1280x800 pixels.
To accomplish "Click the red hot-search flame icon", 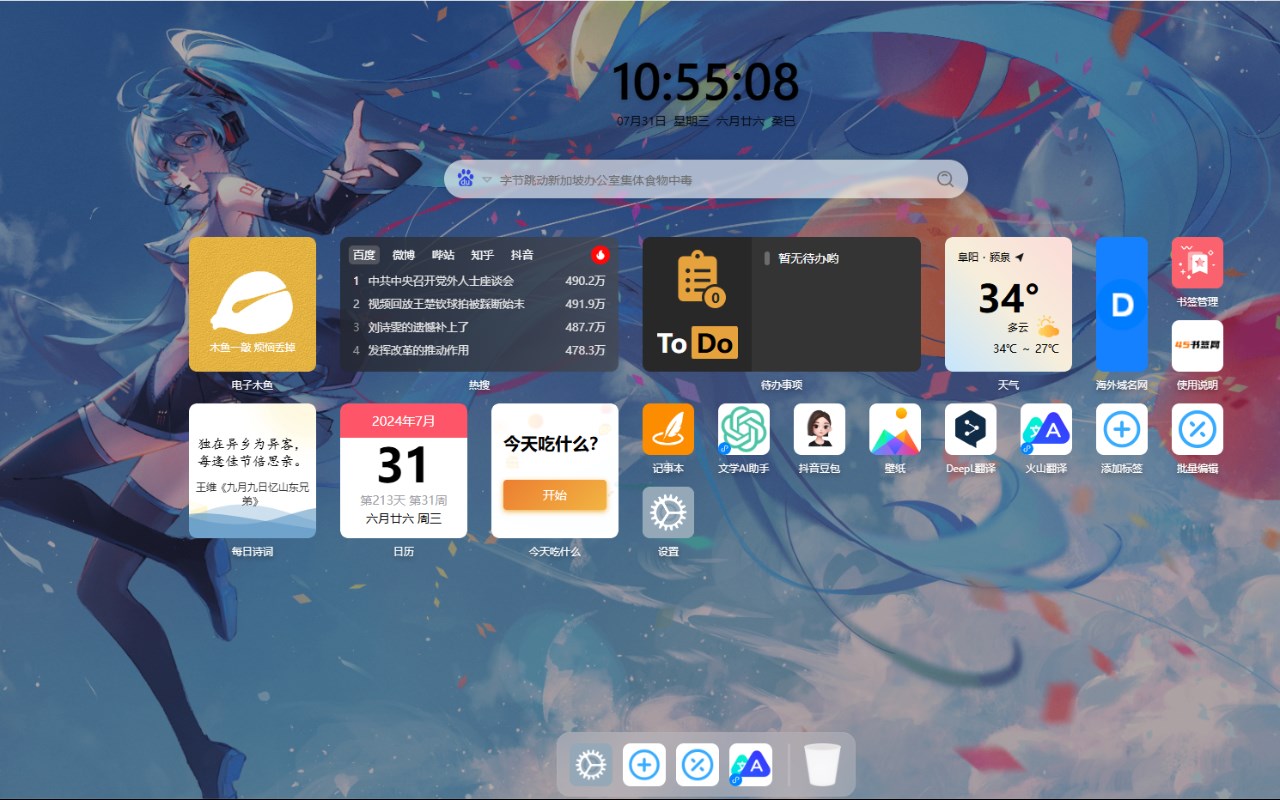I will click(600, 255).
